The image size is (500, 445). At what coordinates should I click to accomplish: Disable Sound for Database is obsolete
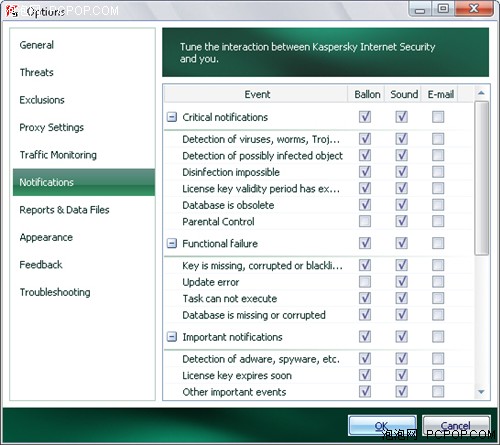pos(401,205)
